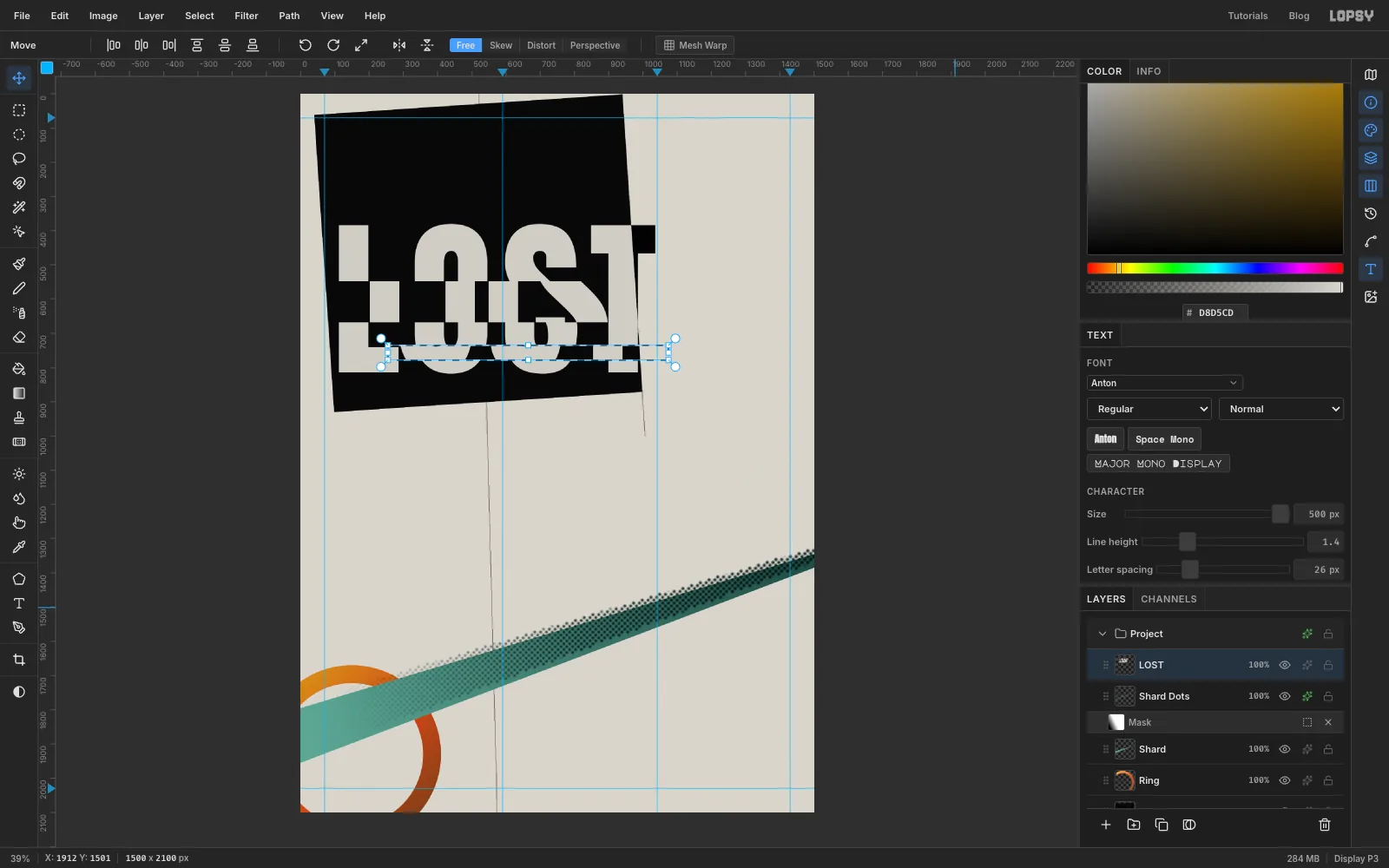
Task: Switch to the Info tab
Action: click(1149, 71)
